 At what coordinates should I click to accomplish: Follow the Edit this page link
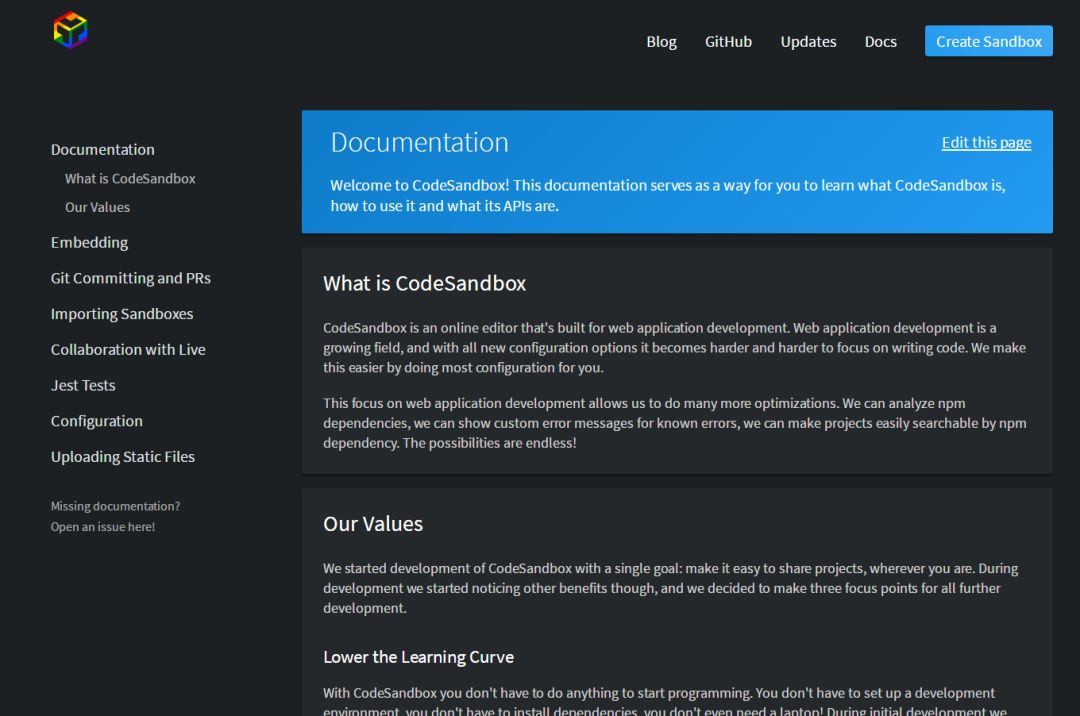click(986, 143)
